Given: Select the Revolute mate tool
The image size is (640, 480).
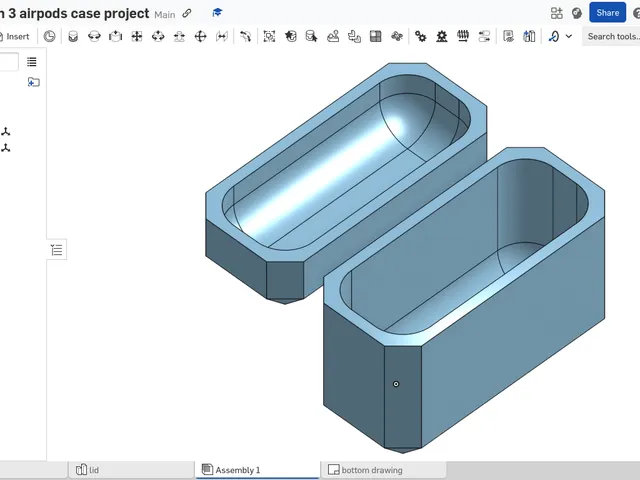Looking at the screenshot, I should [94, 36].
